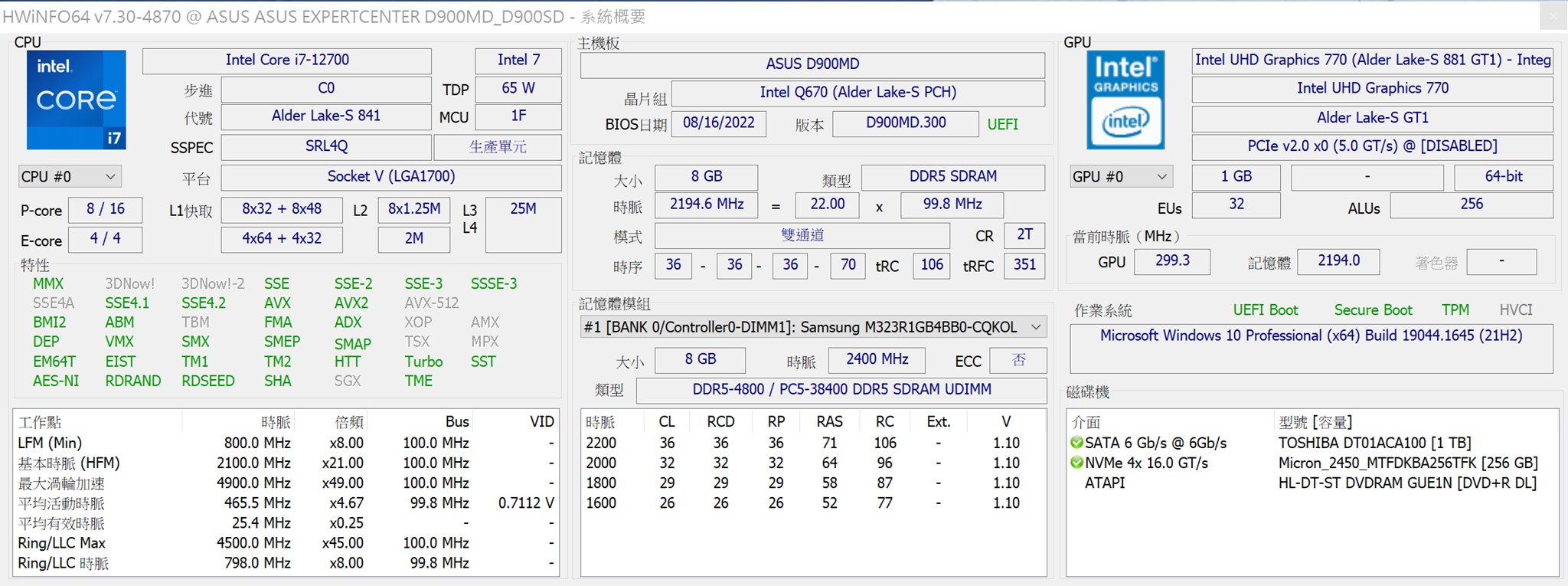The image size is (1568, 586).
Task: Close the system summary window
Action: click(x=1553, y=16)
